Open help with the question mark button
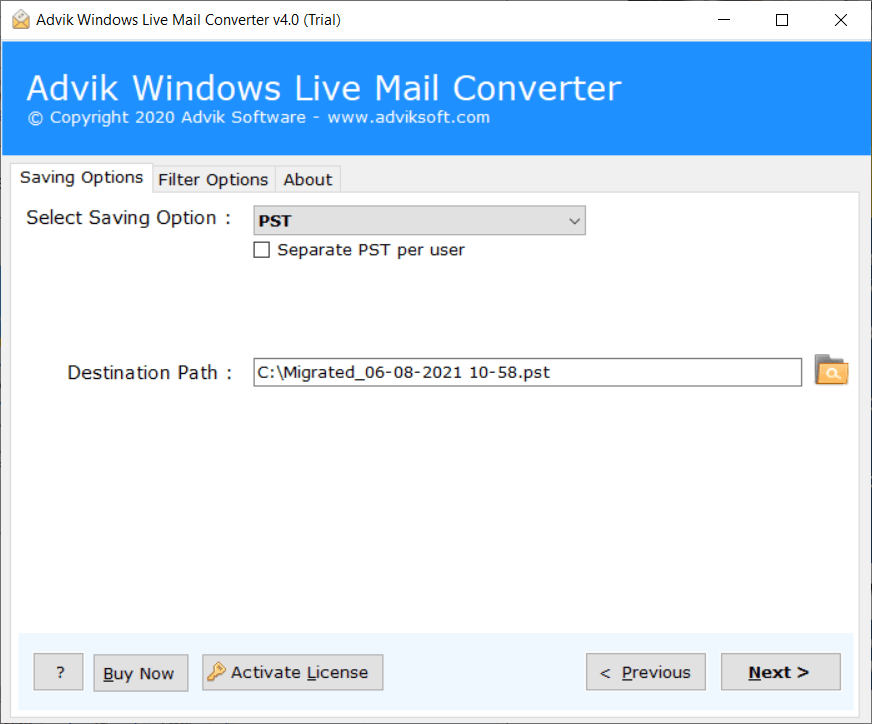872x724 pixels. pos(58,672)
